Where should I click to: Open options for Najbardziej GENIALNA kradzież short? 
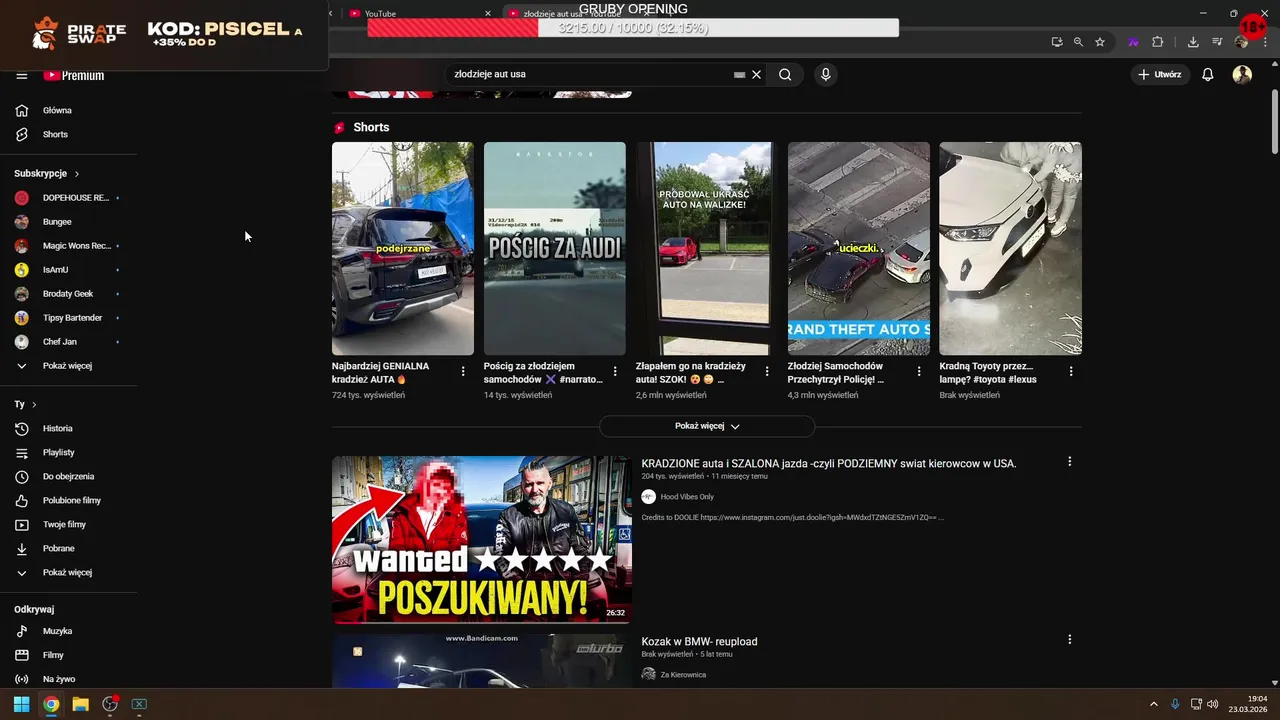coord(463,372)
